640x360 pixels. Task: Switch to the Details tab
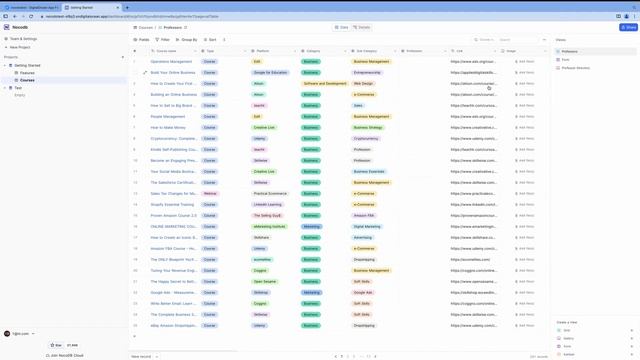coord(362,27)
